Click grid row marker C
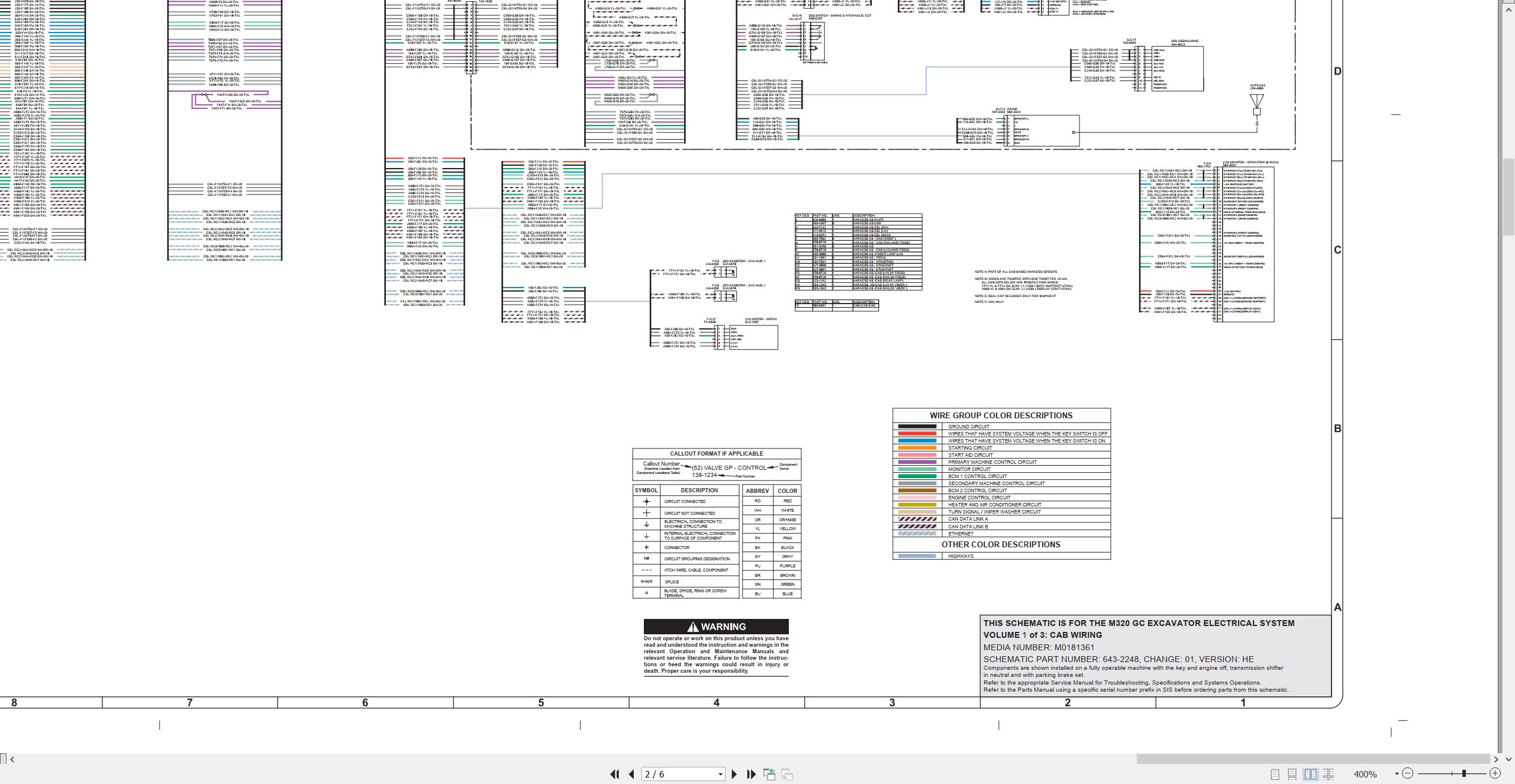Screen dimensions: 1515x784 click(x=1337, y=250)
